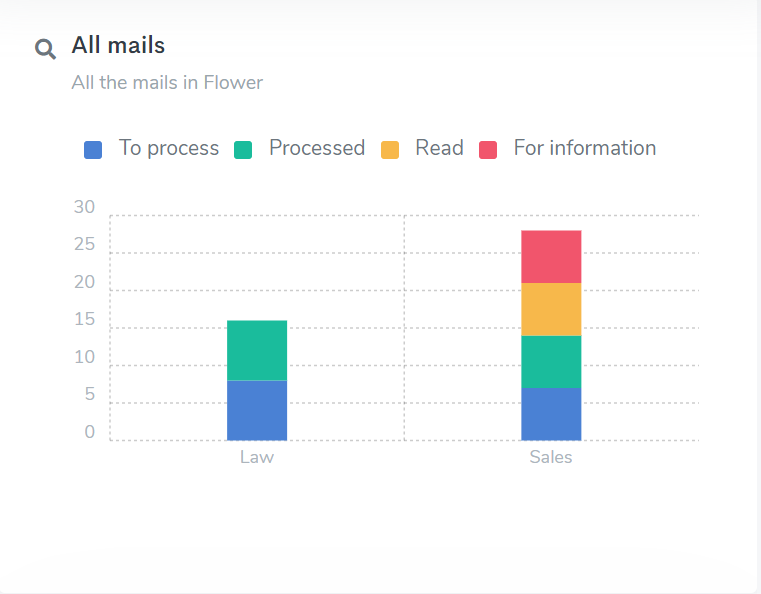The height and width of the screenshot is (594, 761).
Task: Click the magnifier search icon
Action: tap(45, 49)
